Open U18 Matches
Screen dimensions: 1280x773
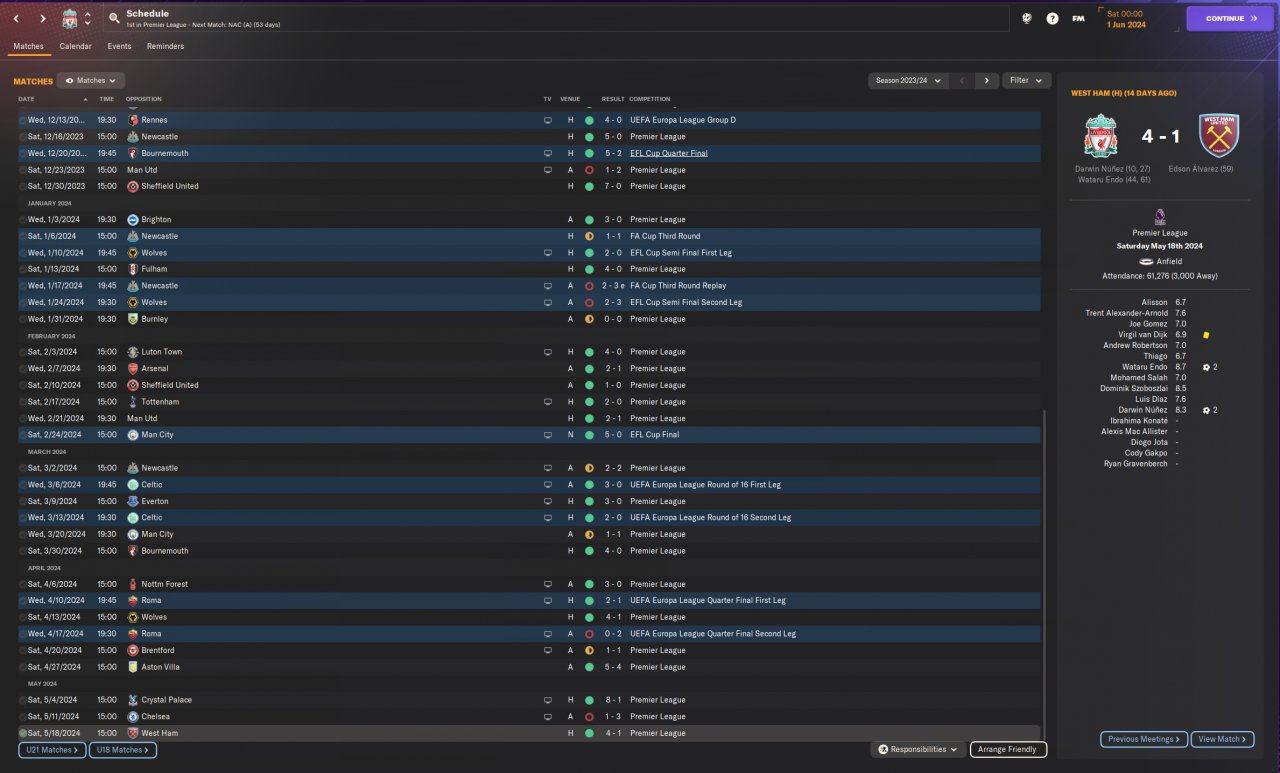pyautogui.click(x=123, y=750)
